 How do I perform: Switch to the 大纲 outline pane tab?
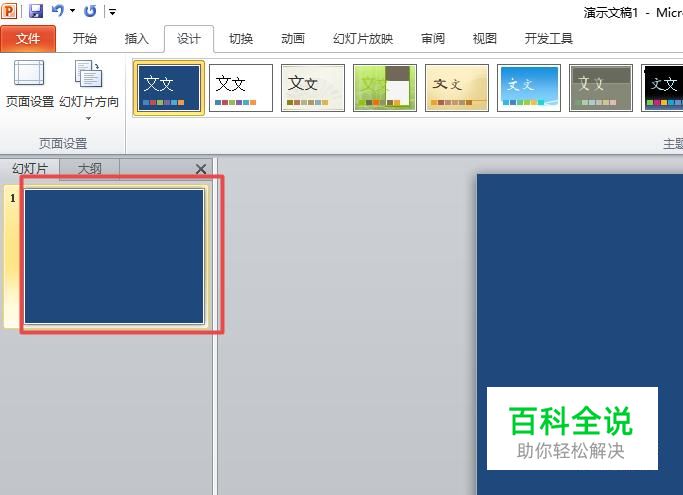click(89, 169)
